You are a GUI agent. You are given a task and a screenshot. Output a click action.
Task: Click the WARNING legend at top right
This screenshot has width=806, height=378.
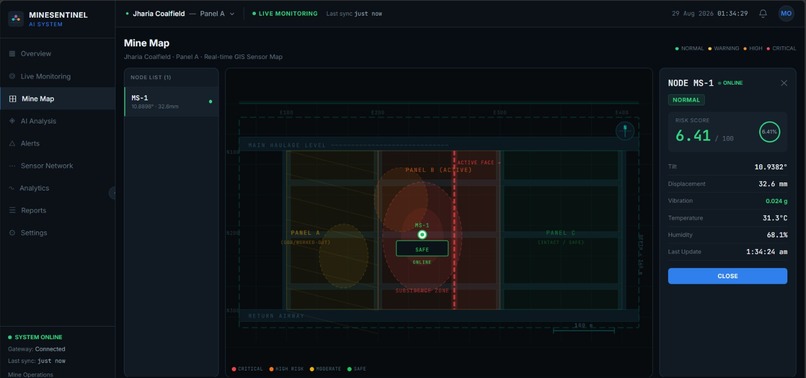click(x=724, y=48)
